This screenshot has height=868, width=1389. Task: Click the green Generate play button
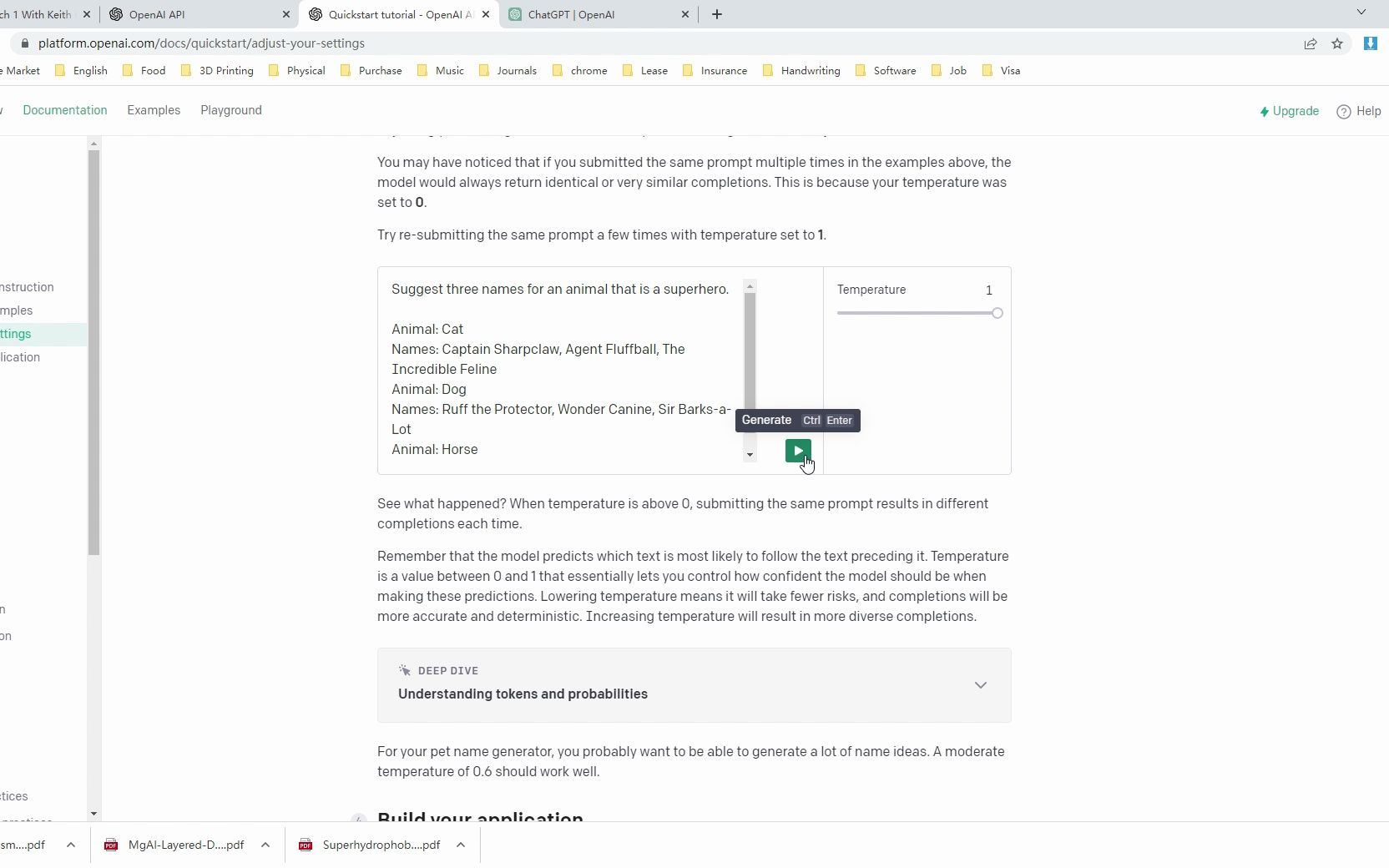[798, 451]
